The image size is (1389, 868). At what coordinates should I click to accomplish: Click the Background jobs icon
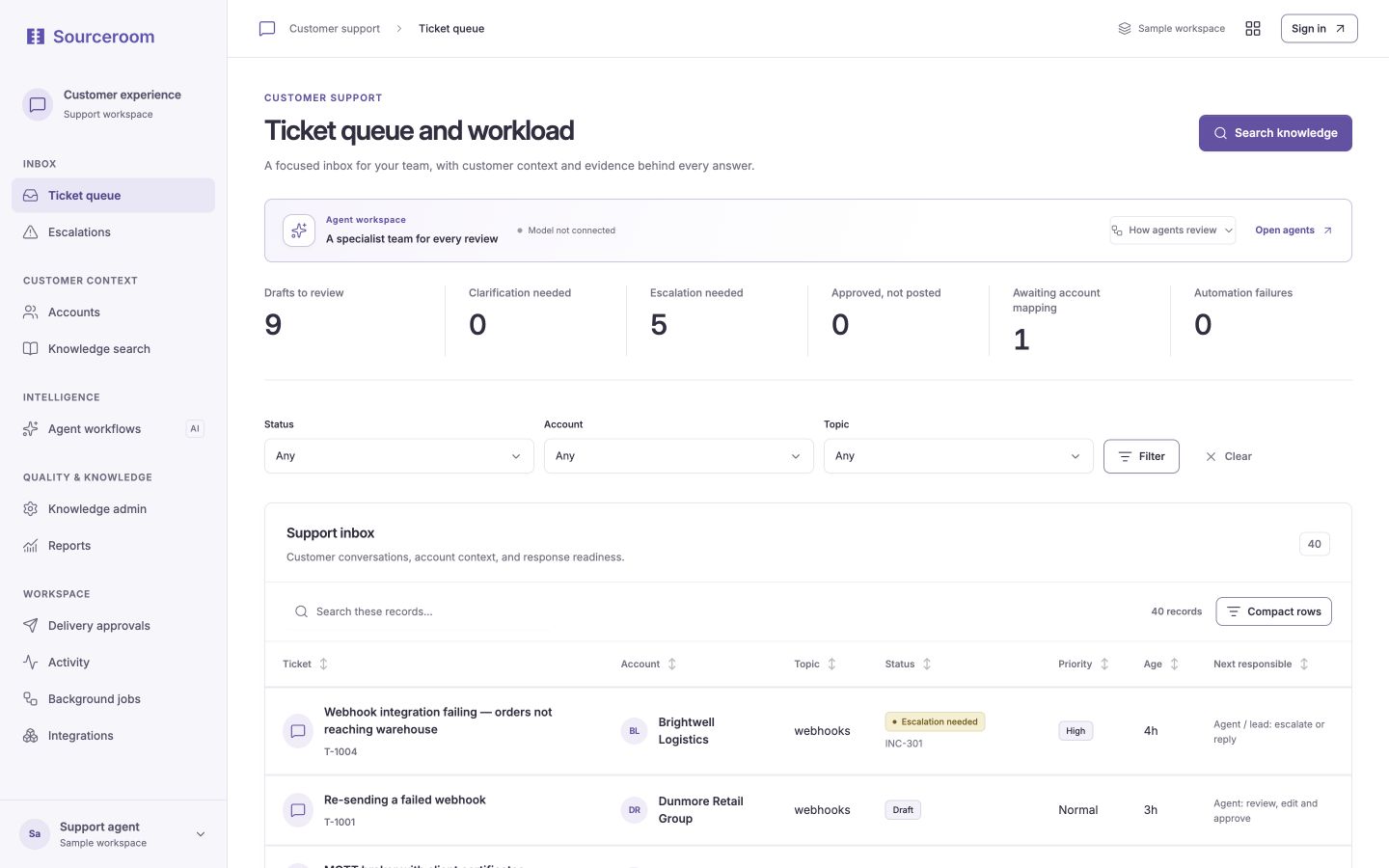(31, 698)
